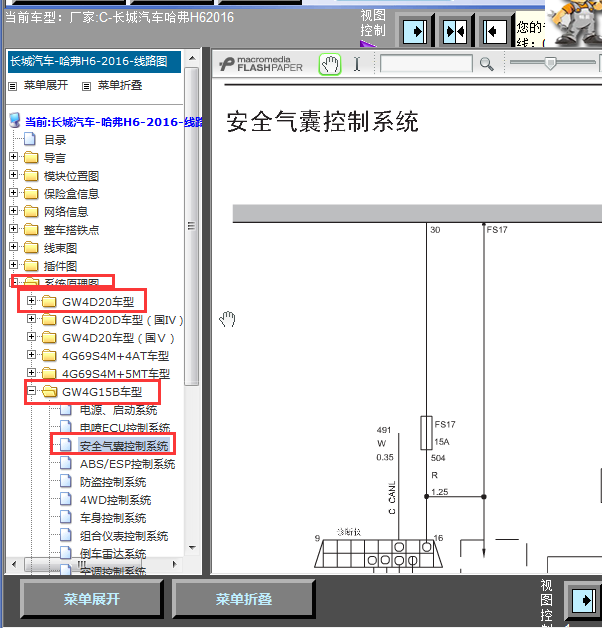Click the tree panel horizontal scrollbar thumb

point(81,564)
